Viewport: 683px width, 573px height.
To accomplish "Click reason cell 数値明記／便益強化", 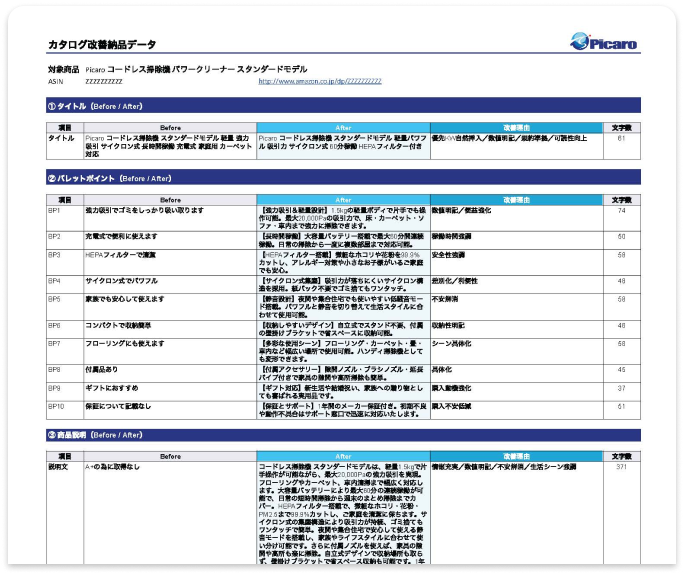I will tap(517, 218).
